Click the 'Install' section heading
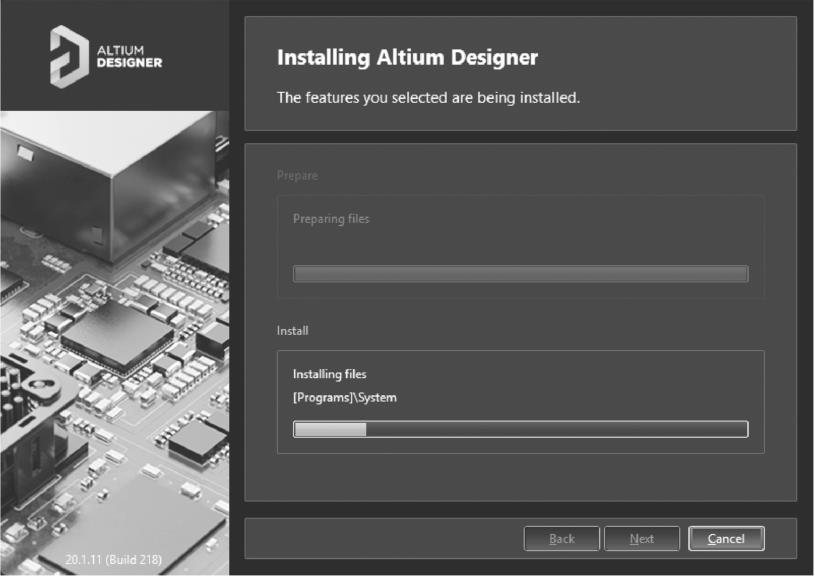The image size is (815, 577). click(293, 331)
